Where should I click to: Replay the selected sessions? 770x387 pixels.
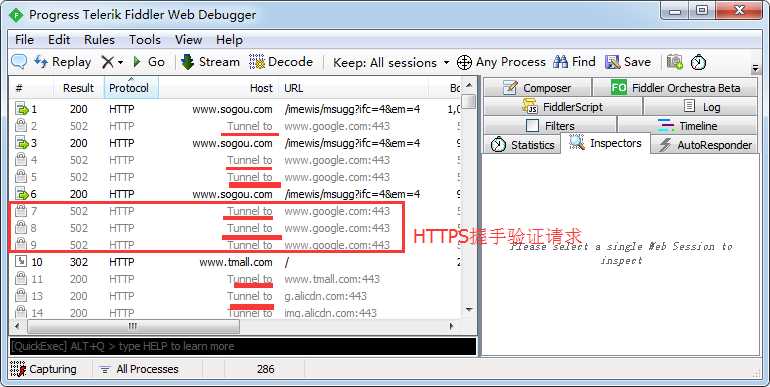point(62,62)
